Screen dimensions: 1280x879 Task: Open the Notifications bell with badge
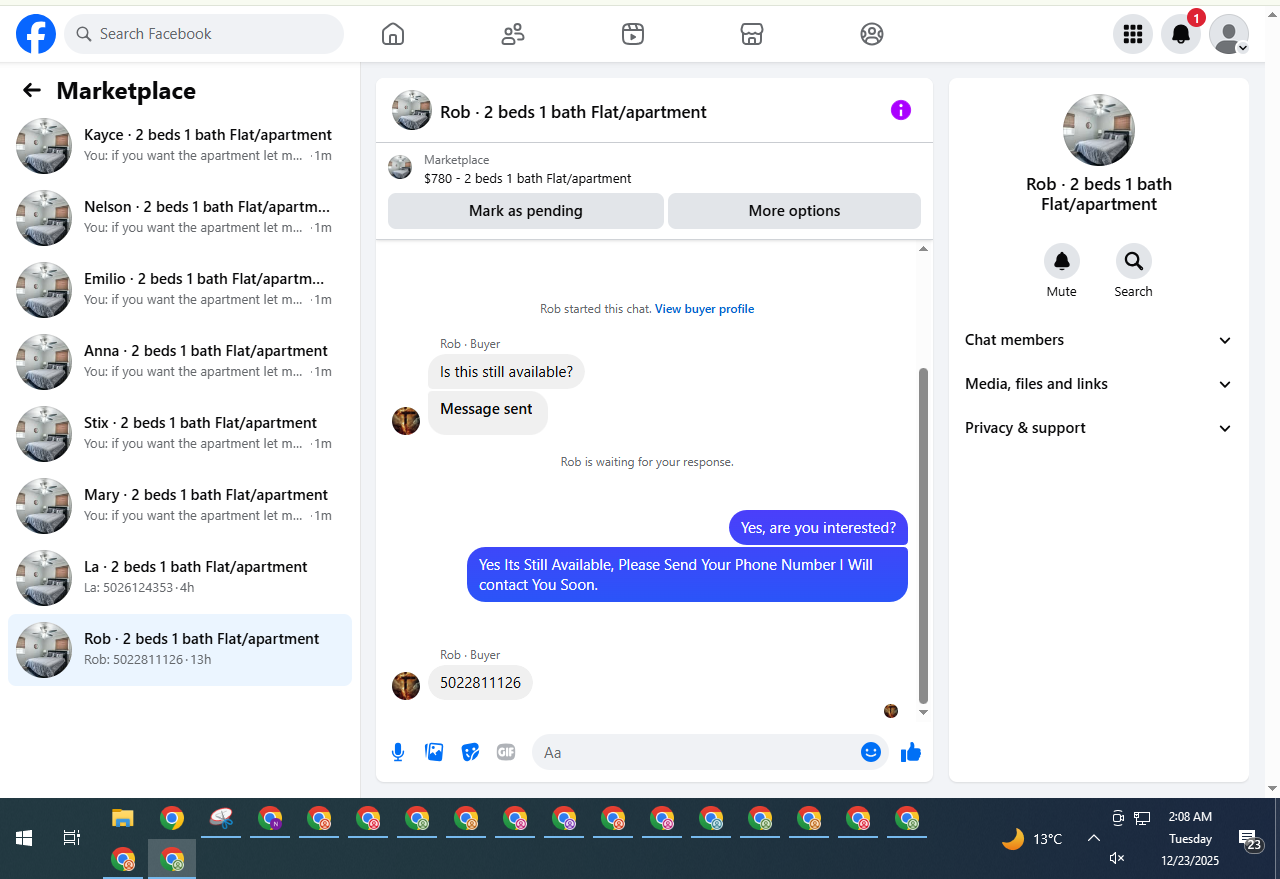click(1181, 34)
